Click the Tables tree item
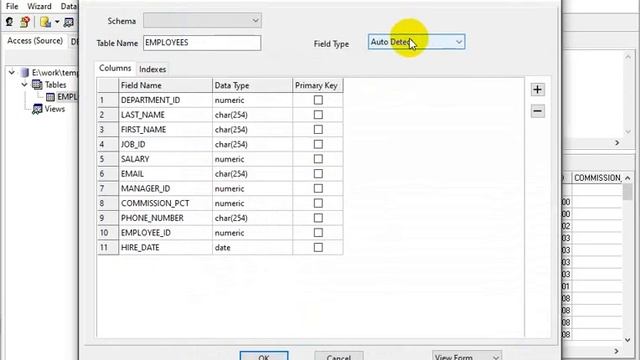 tap(56, 84)
